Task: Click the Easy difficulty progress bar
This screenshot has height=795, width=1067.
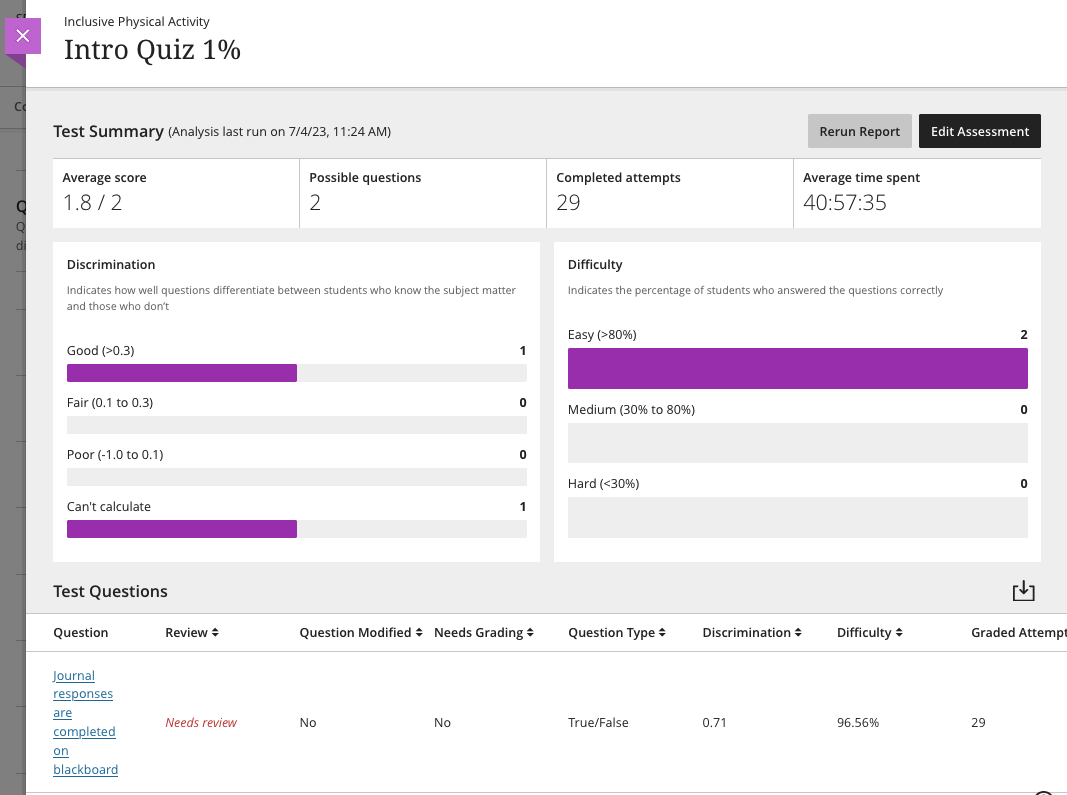Action: [x=797, y=368]
